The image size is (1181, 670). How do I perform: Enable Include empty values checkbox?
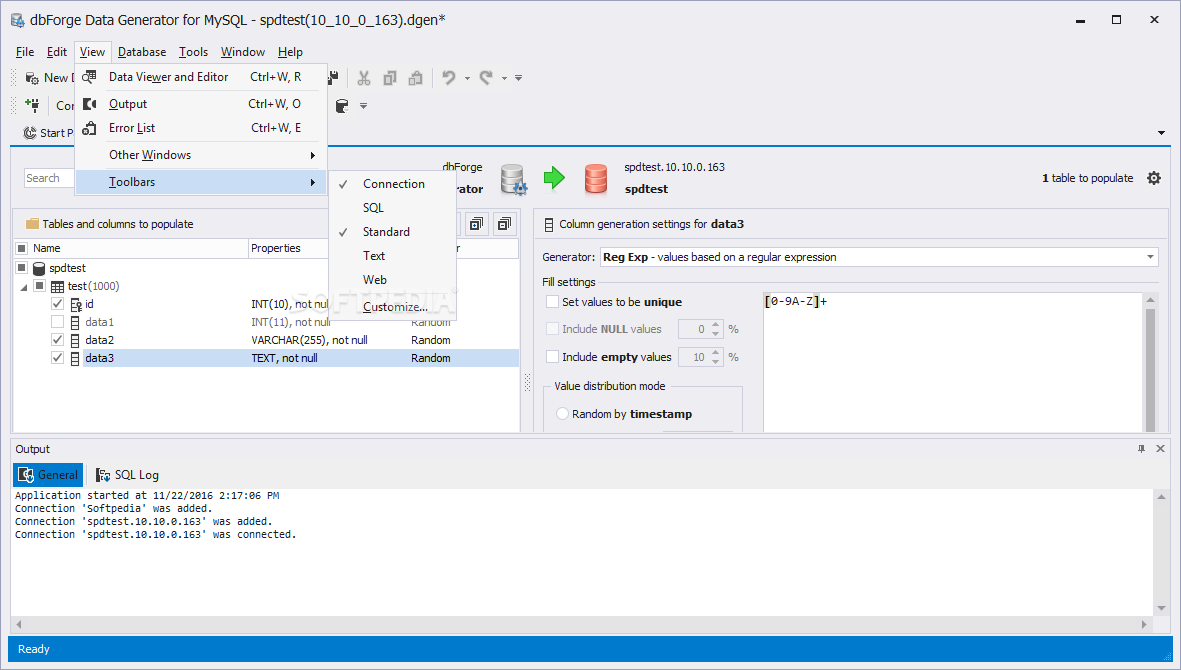click(553, 357)
